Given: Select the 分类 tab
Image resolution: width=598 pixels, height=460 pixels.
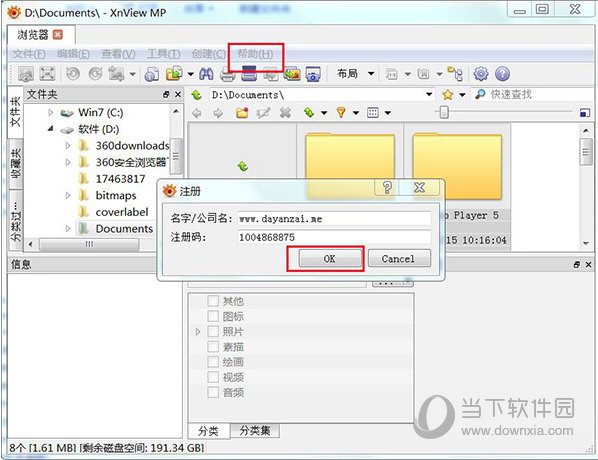Looking at the screenshot, I should [x=209, y=431].
